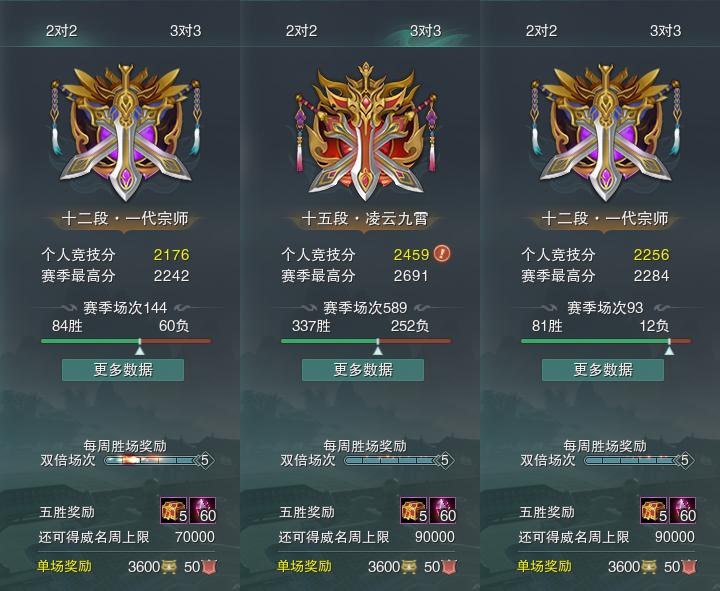This screenshot has height=591, width=720.
Task: Click the owl coin icon beside 3600 in left panel
Action: tap(168, 567)
